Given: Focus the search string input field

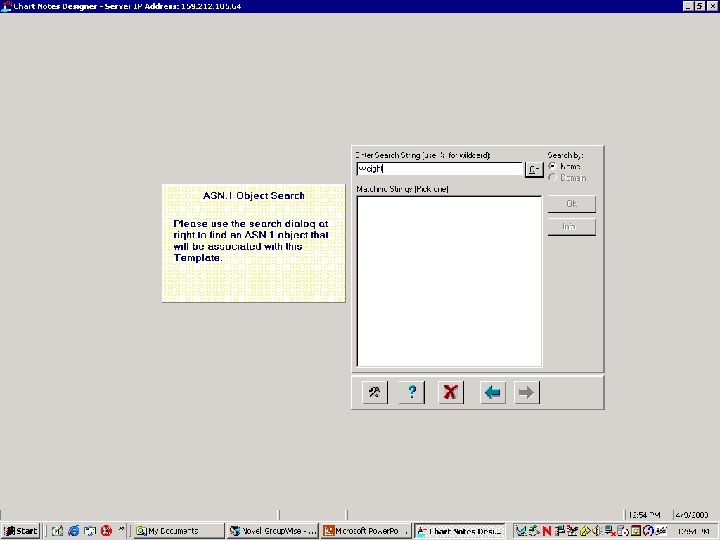Looking at the screenshot, I should [439, 169].
